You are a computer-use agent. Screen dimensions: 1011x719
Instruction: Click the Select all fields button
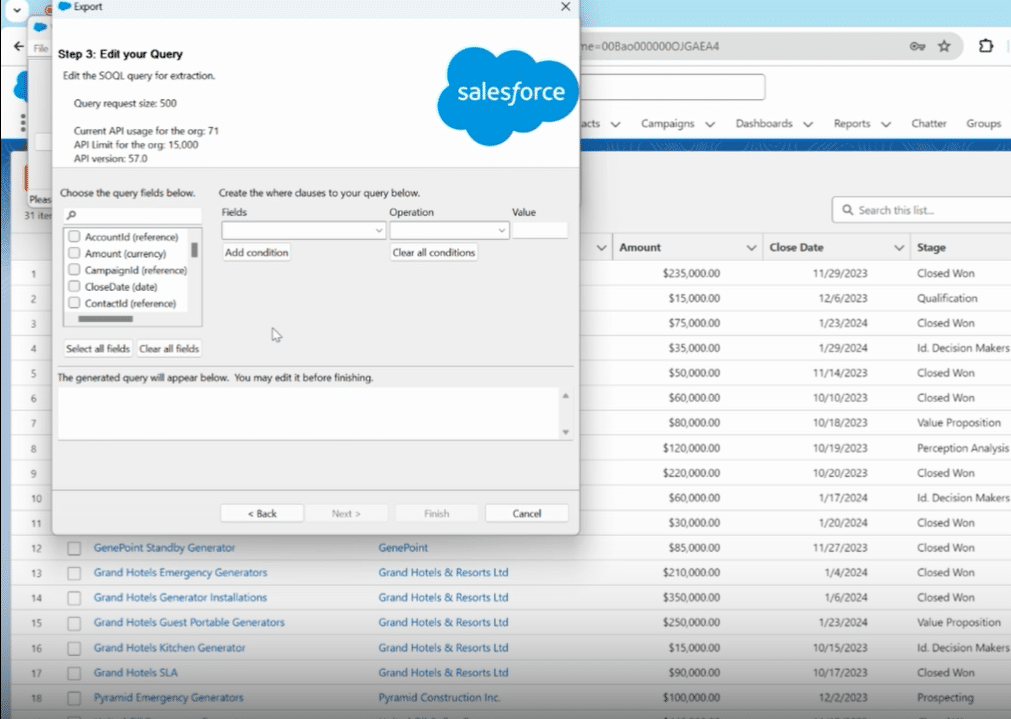point(98,349)
